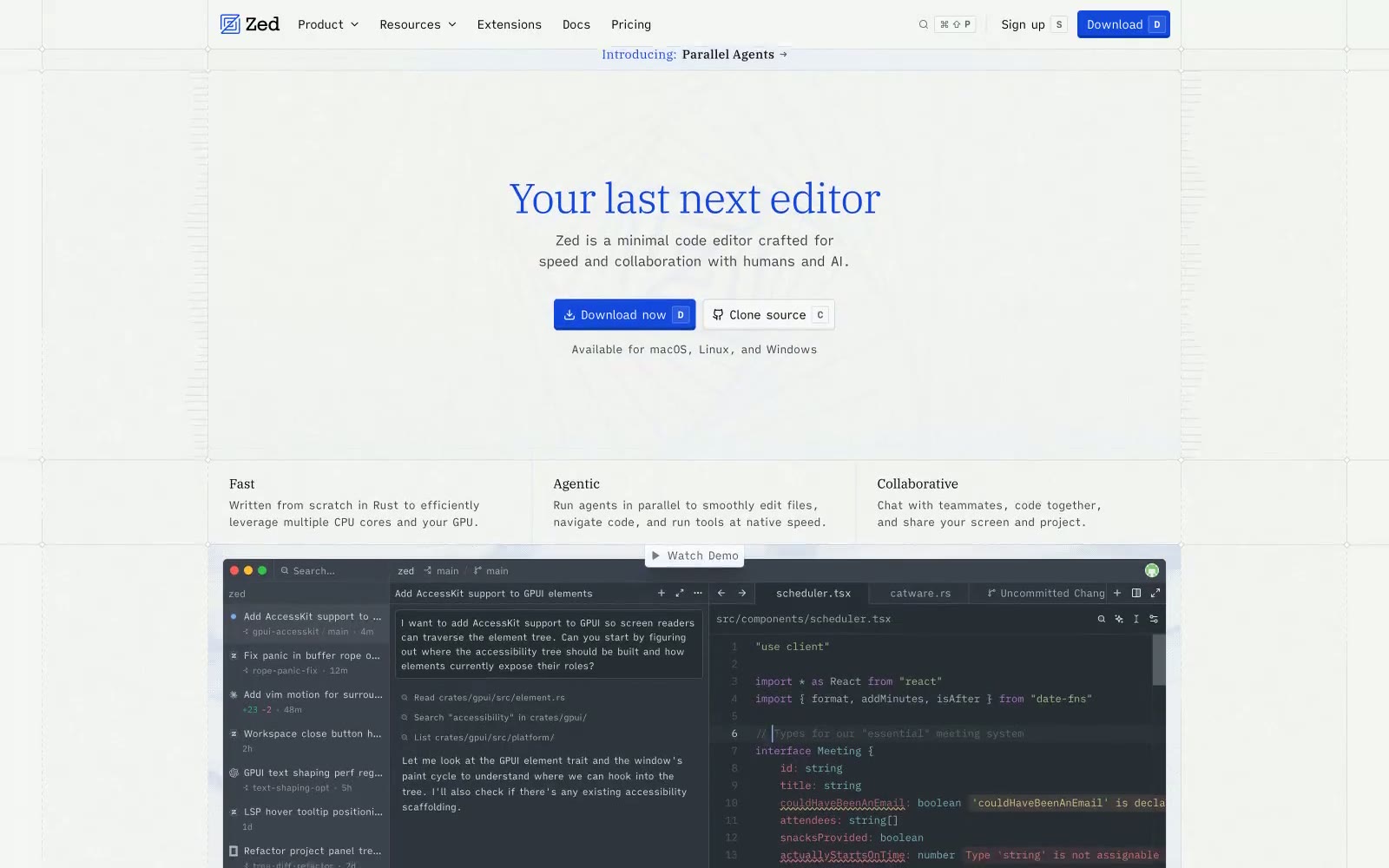This screenshot has width=1389, height=868.
Task: Click the src/components/scheduler.tsx breadcrumb path
Action: [x=804, y=619]
